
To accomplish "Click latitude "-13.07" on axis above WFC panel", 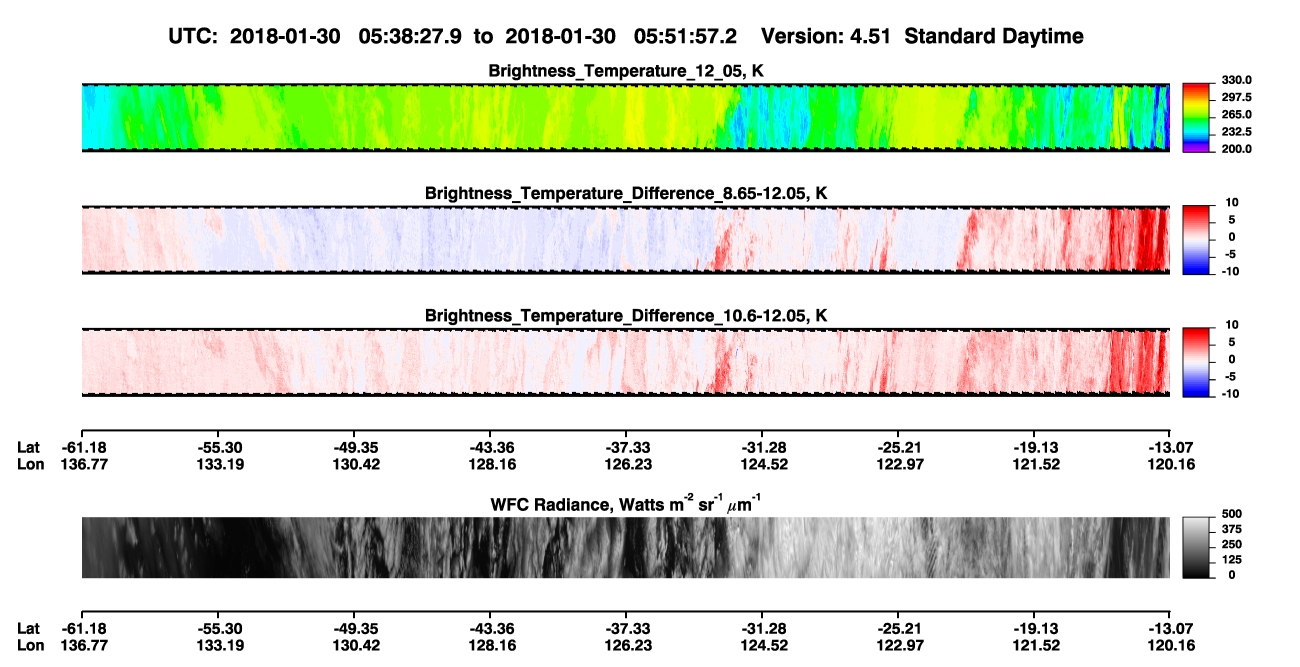I will [x=1169, y=448].
